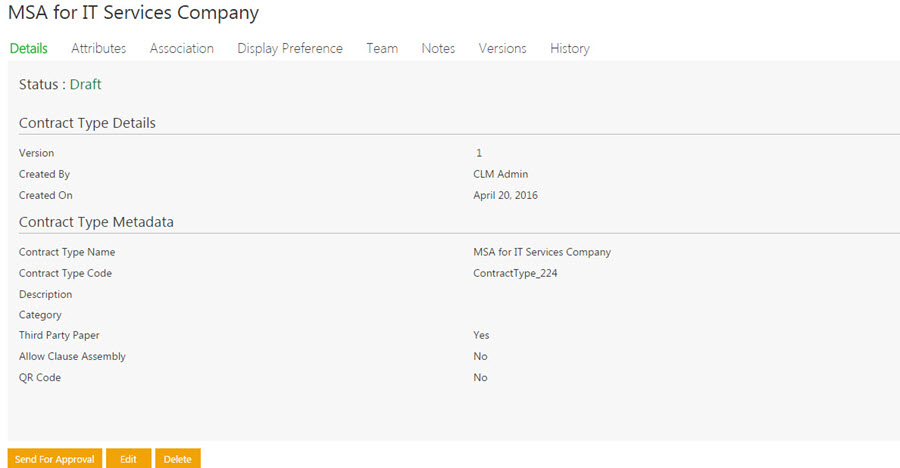
Task: Click the Contract Type Details section heading
Action: [87, 123]
